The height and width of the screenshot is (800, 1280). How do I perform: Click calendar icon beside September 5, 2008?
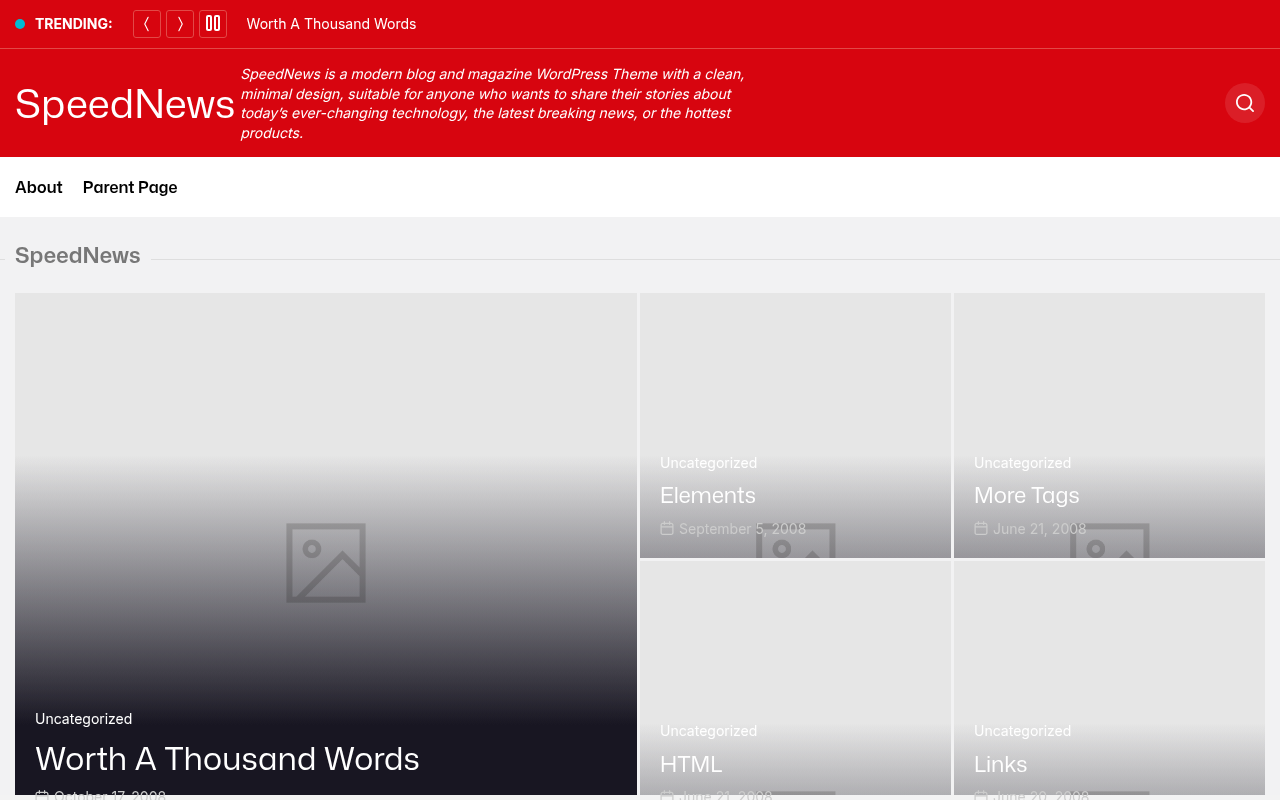tap(667, 528)
